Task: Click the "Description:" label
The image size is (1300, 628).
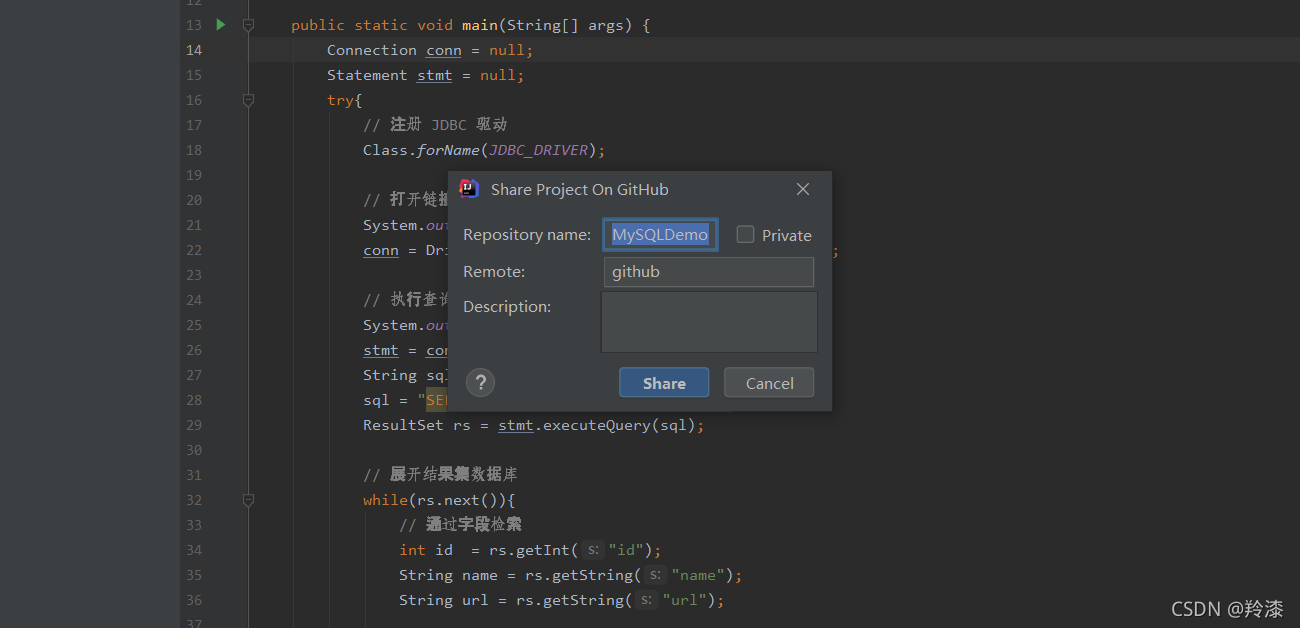Action: tap(507, 306)
